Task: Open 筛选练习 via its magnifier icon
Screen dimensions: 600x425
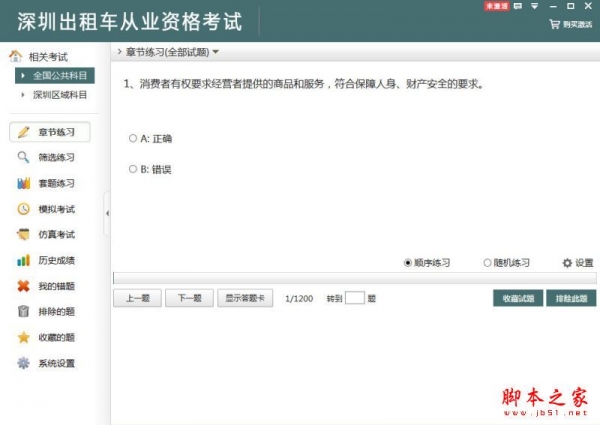Action: (x=23, y=157)
